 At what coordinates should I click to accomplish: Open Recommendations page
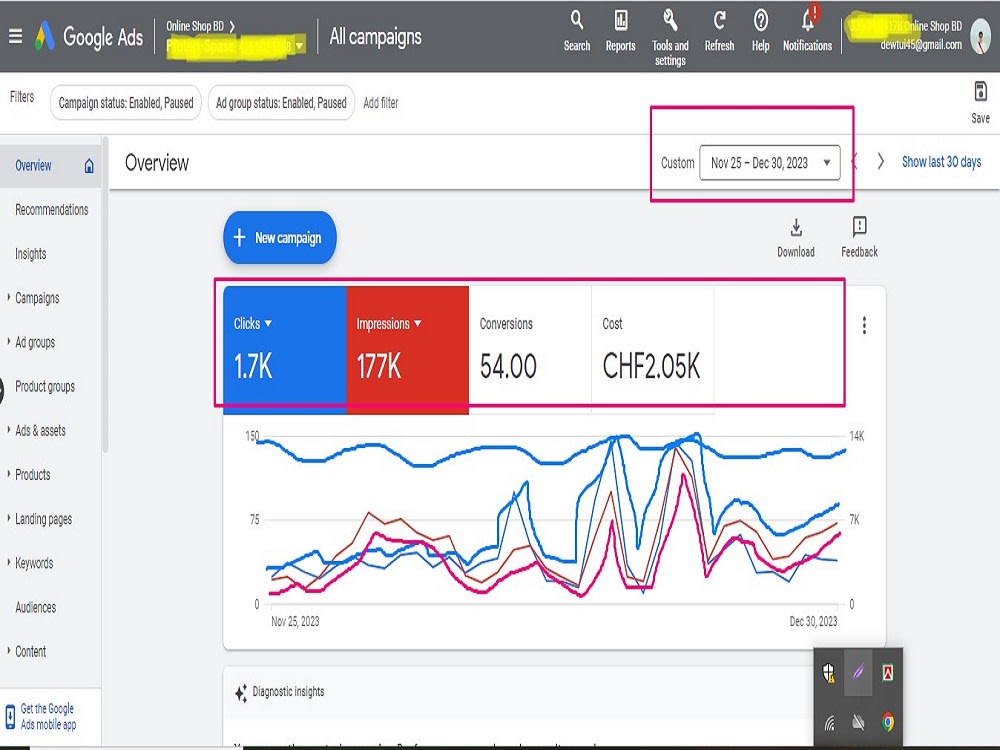point(52,210)
